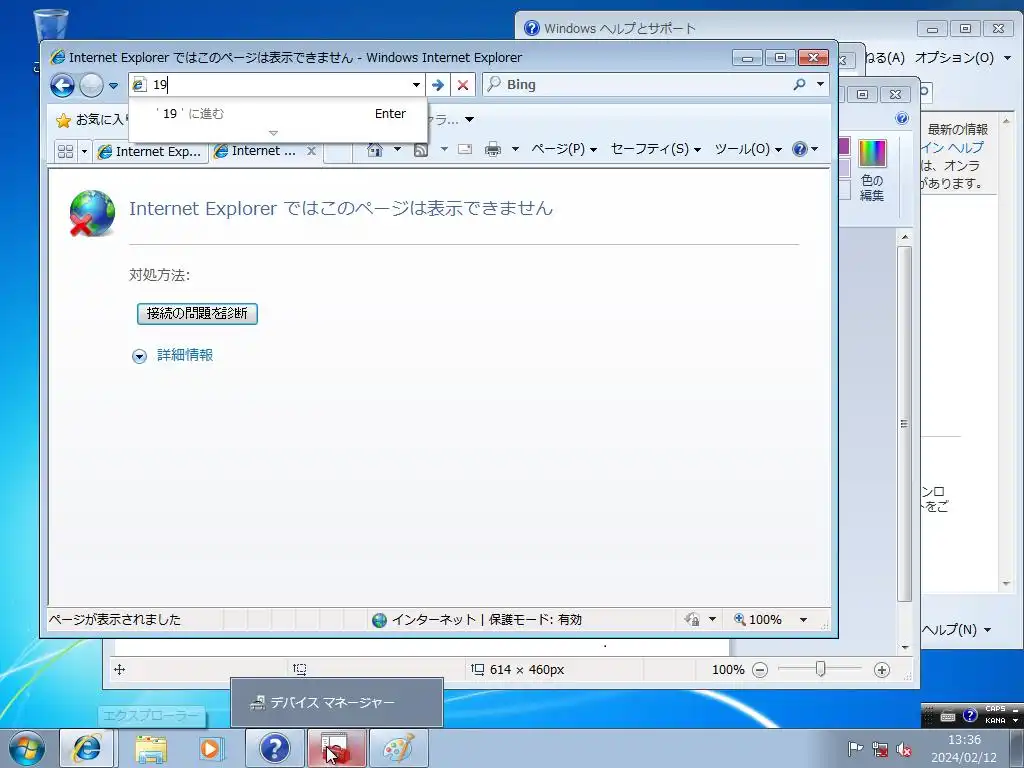Open ヘルプ(N) dropdown in Help window
1024x768 pixels.
point(957,630)
